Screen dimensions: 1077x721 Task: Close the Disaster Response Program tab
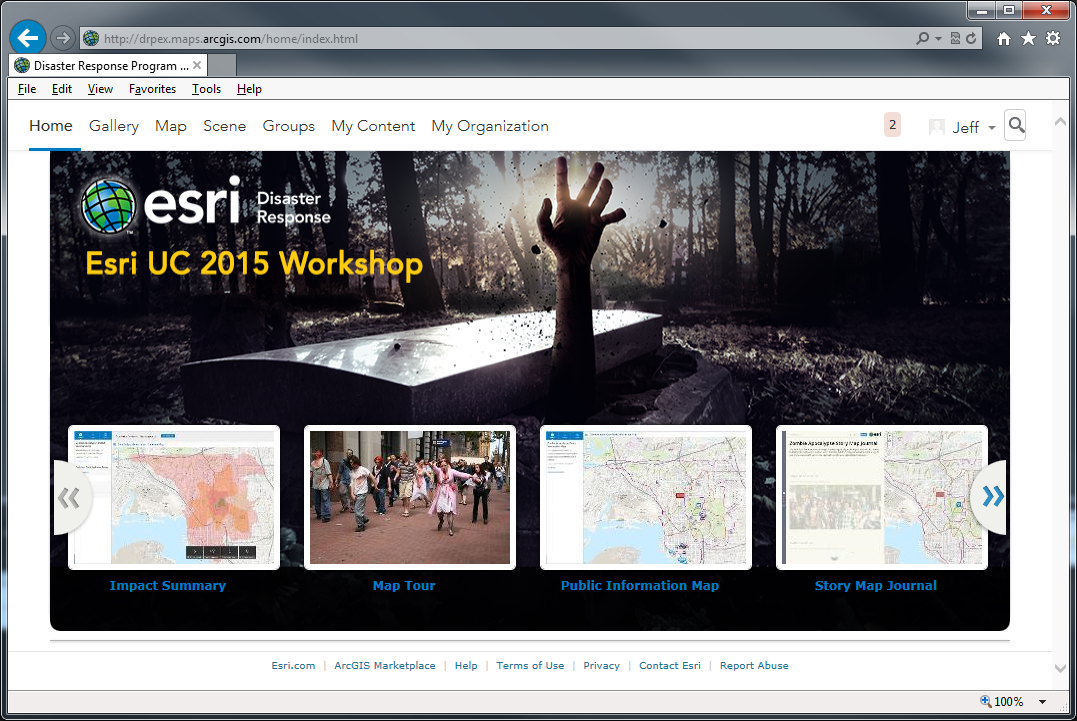[x=197, y=65]
